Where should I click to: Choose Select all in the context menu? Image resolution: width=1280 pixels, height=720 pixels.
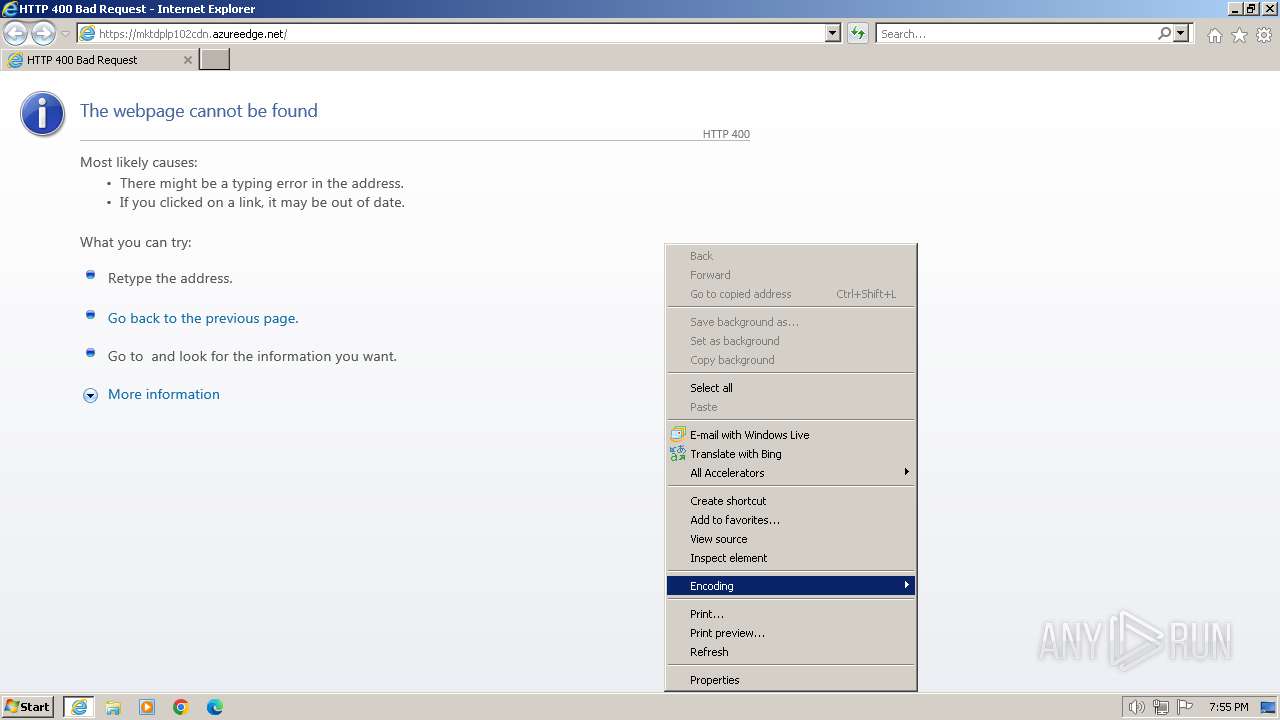pos(791,388)
